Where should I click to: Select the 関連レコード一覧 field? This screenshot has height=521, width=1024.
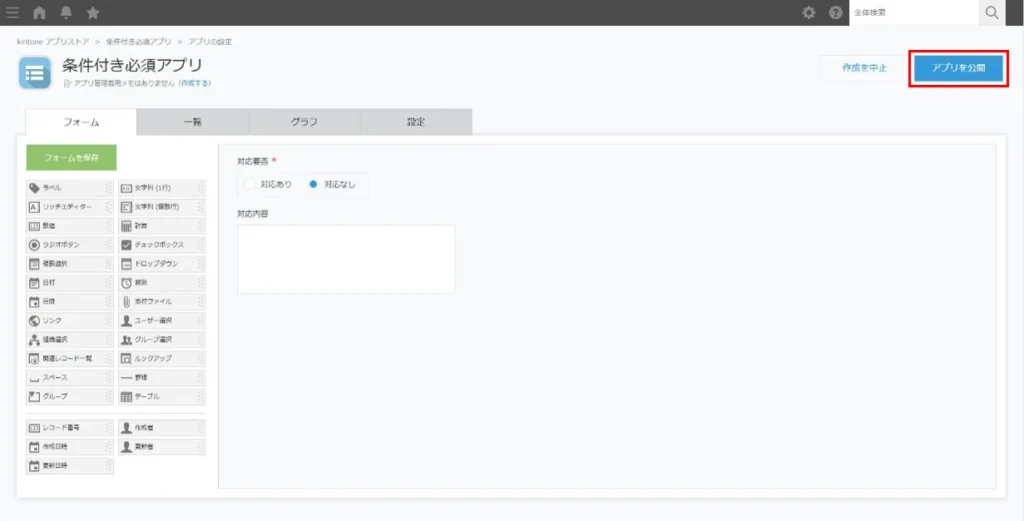pyautogui.click(x=70, y=358)
